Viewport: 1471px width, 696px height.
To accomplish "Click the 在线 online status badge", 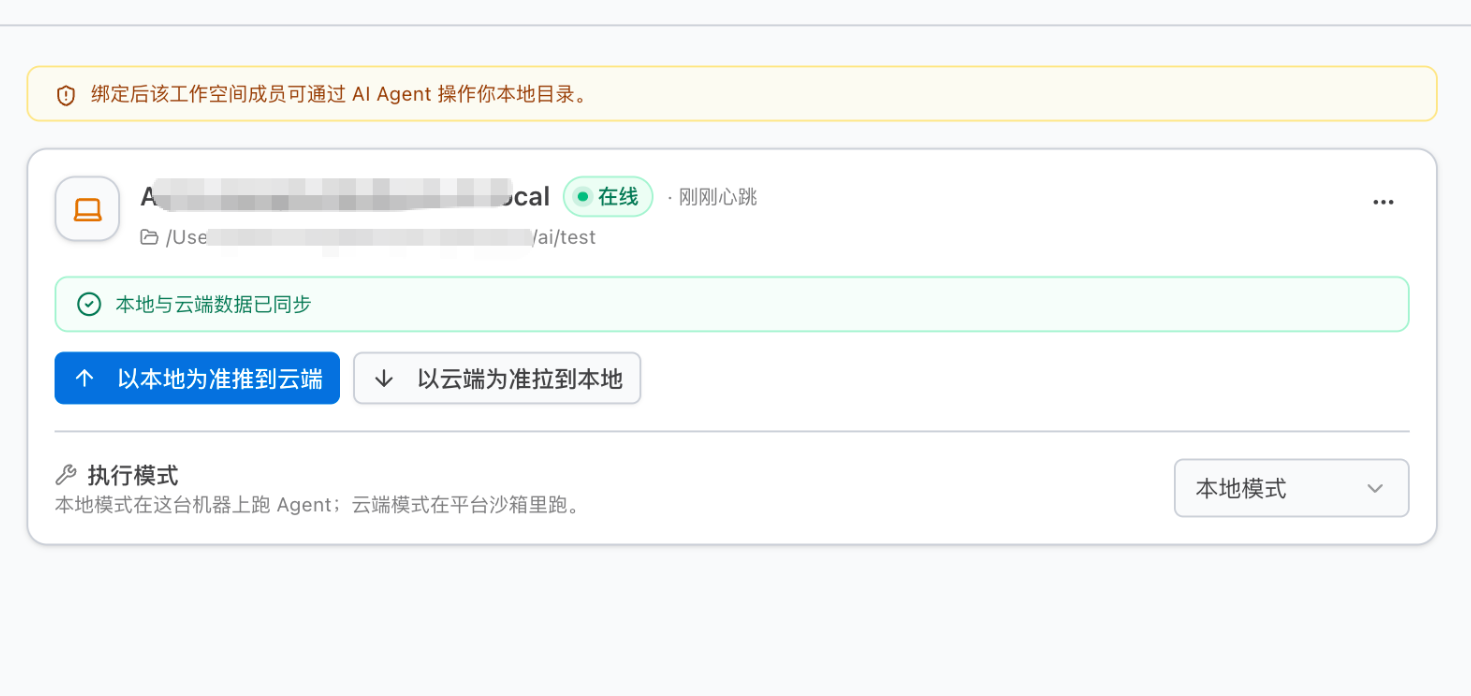I will click(x=608, y=197).
